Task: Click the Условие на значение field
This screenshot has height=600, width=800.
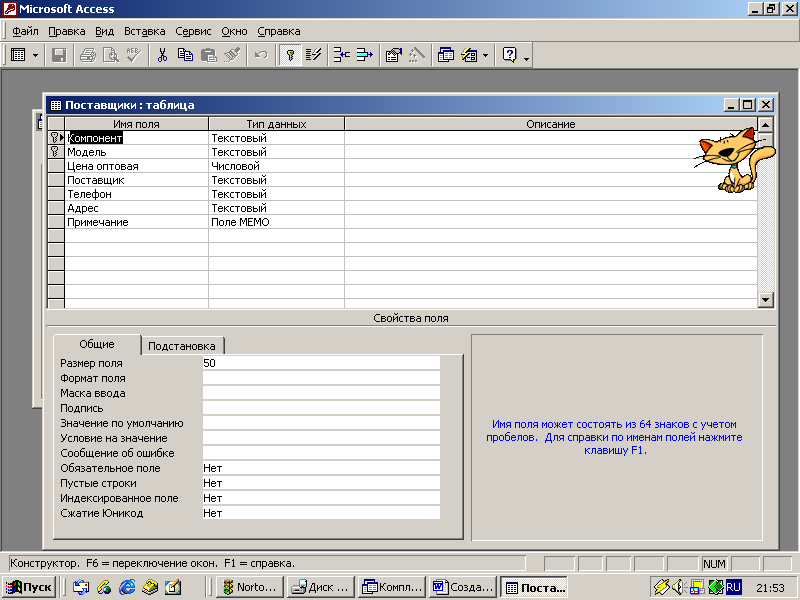Action: click(321, 438)
